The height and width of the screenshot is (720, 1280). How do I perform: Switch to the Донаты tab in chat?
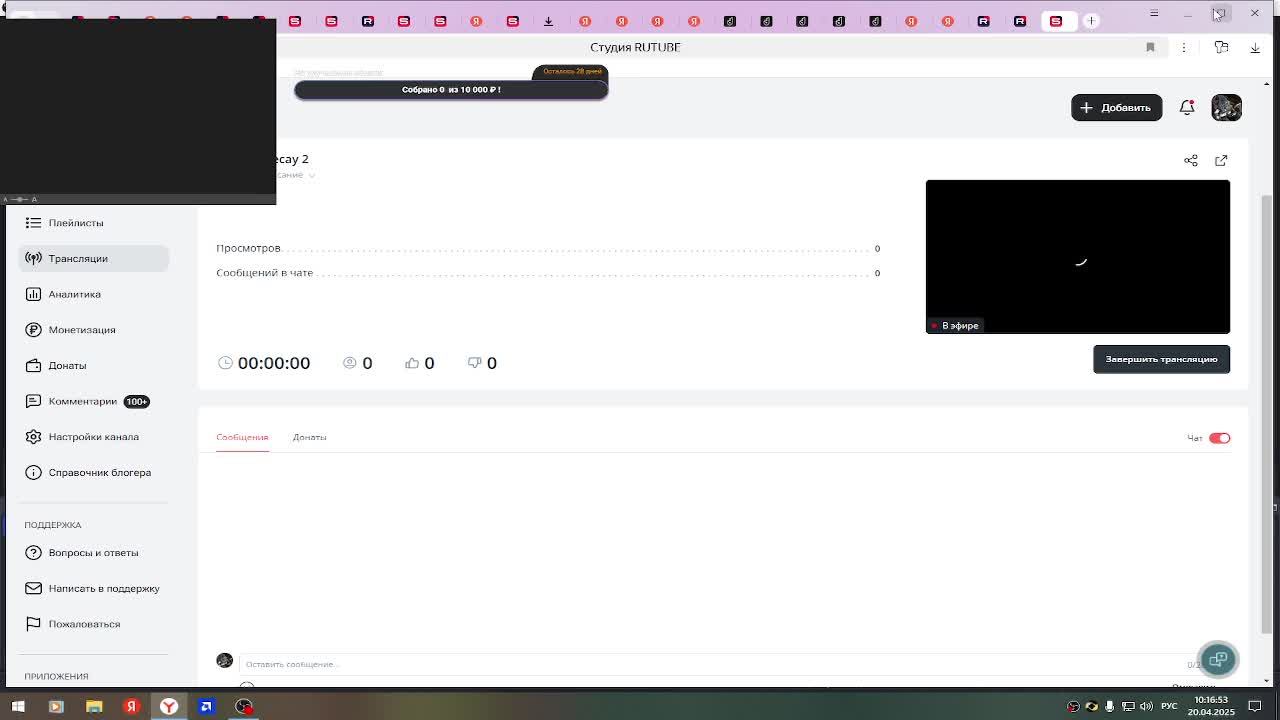(309, 437)
